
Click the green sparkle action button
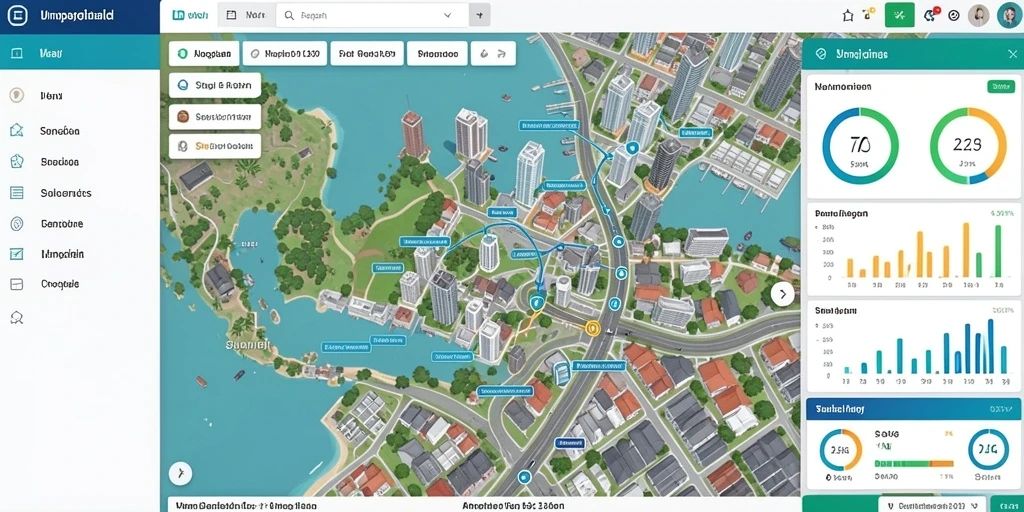(x=899, y=15)
